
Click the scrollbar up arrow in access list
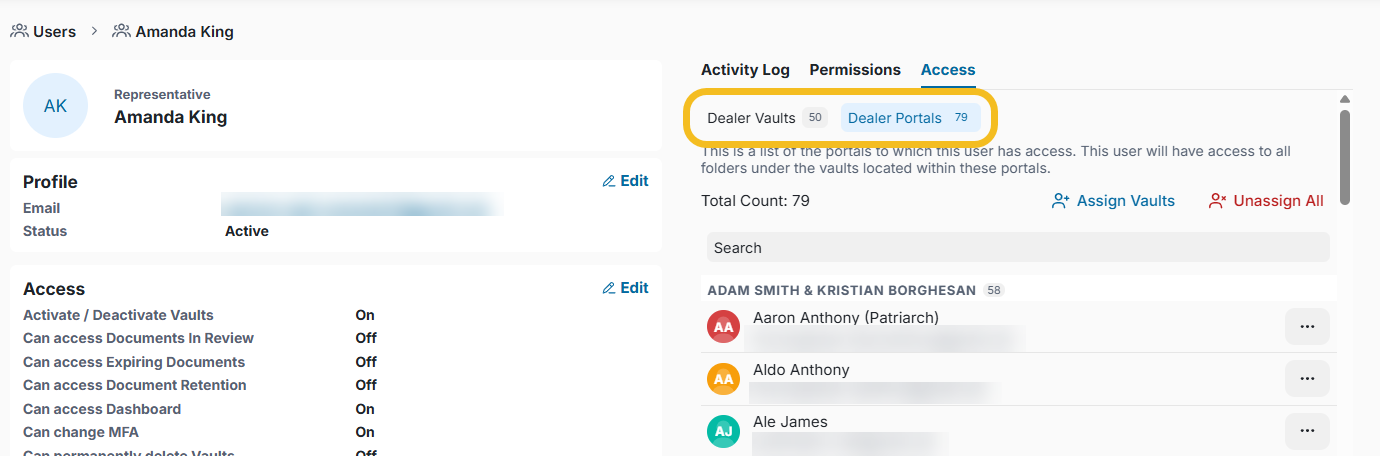pyautogui.click(x=1345, y=98)
